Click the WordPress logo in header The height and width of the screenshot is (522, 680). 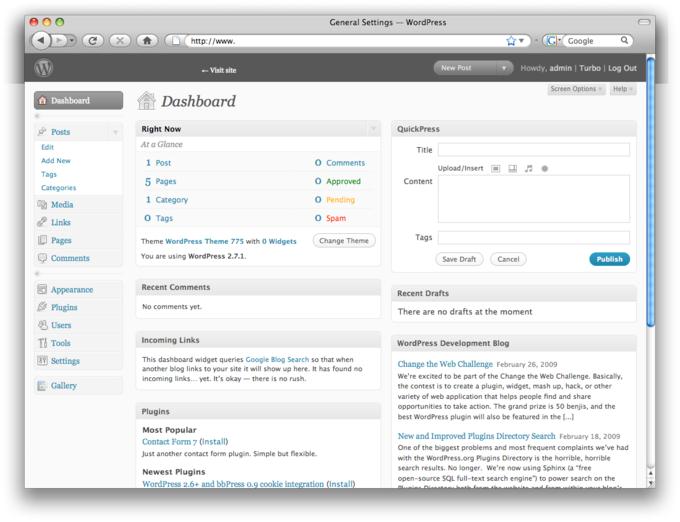tap(43, 68)
